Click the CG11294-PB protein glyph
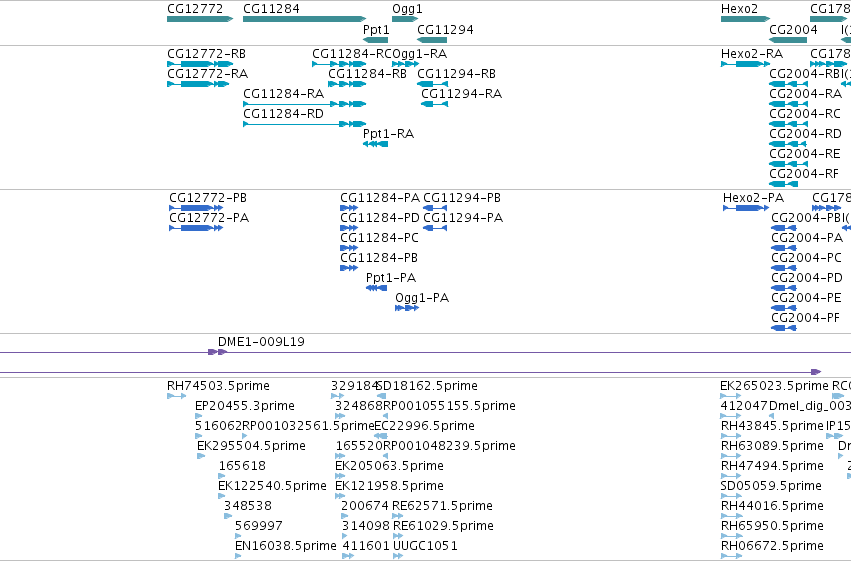 tap(435, 208)
